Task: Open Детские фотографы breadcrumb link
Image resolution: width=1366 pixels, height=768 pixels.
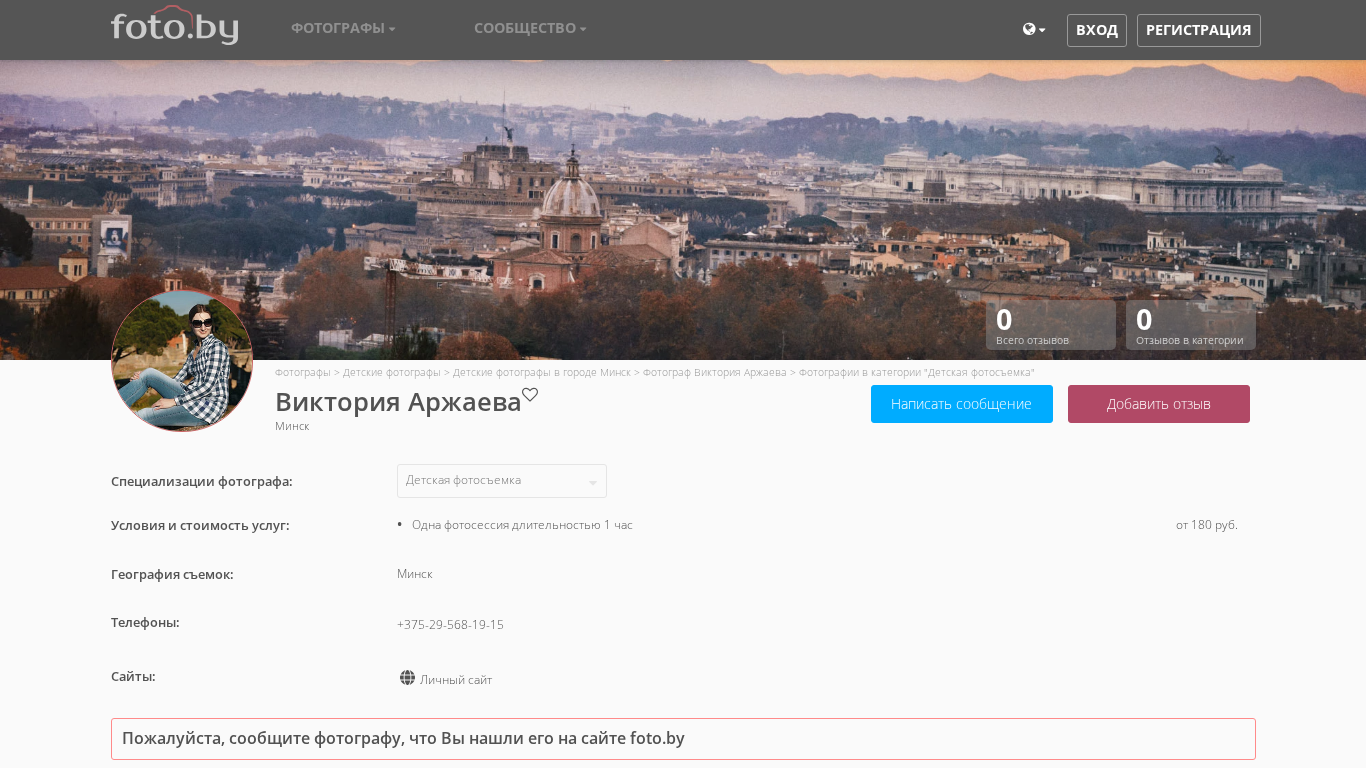Action: (392, 372)
